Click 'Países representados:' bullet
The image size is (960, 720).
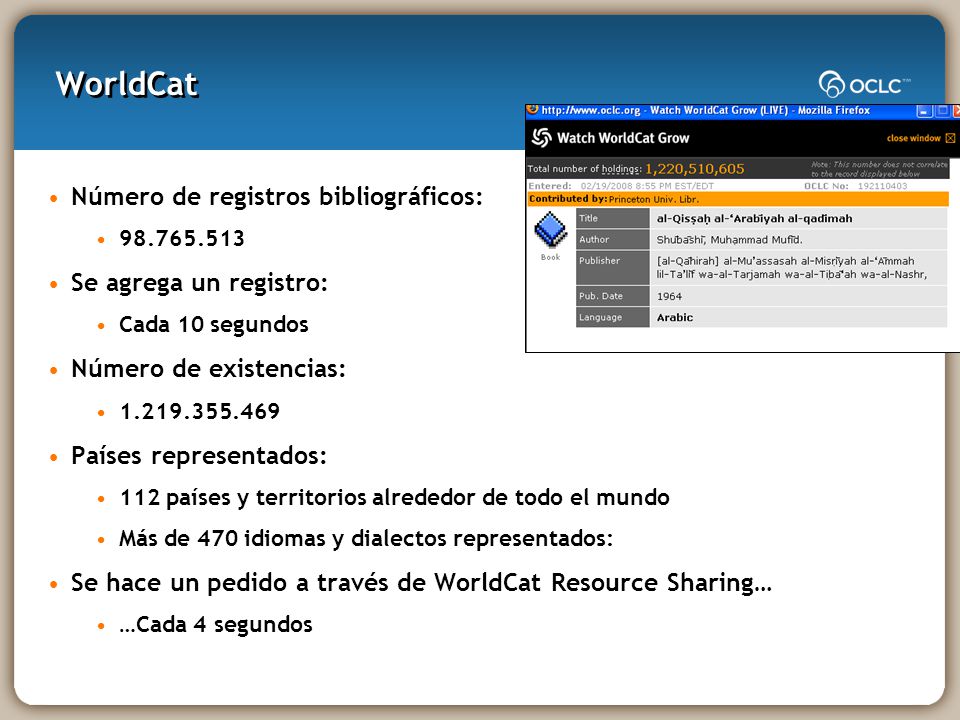[198, 456]
